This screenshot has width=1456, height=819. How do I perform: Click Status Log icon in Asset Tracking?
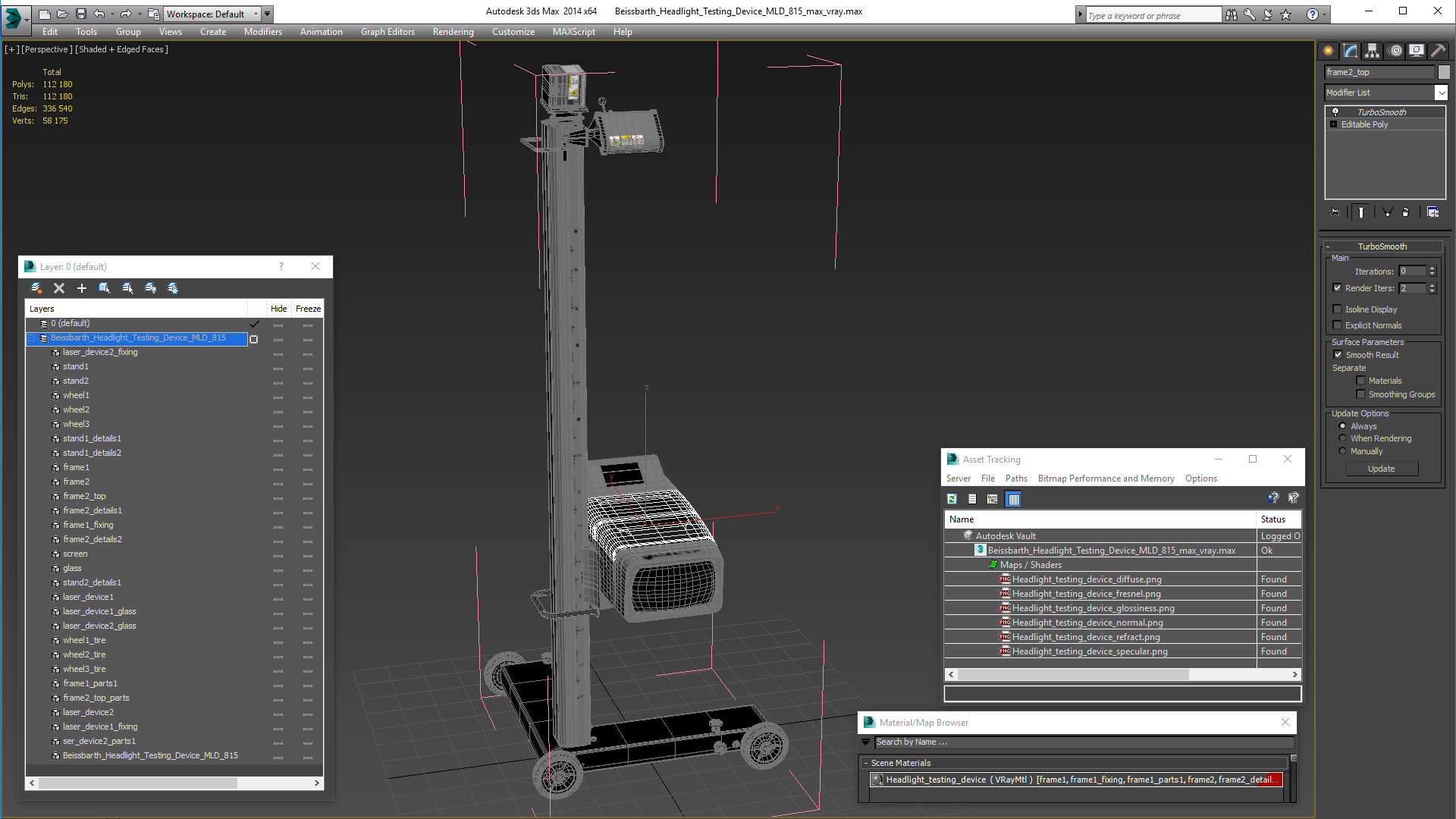(972, 499)
